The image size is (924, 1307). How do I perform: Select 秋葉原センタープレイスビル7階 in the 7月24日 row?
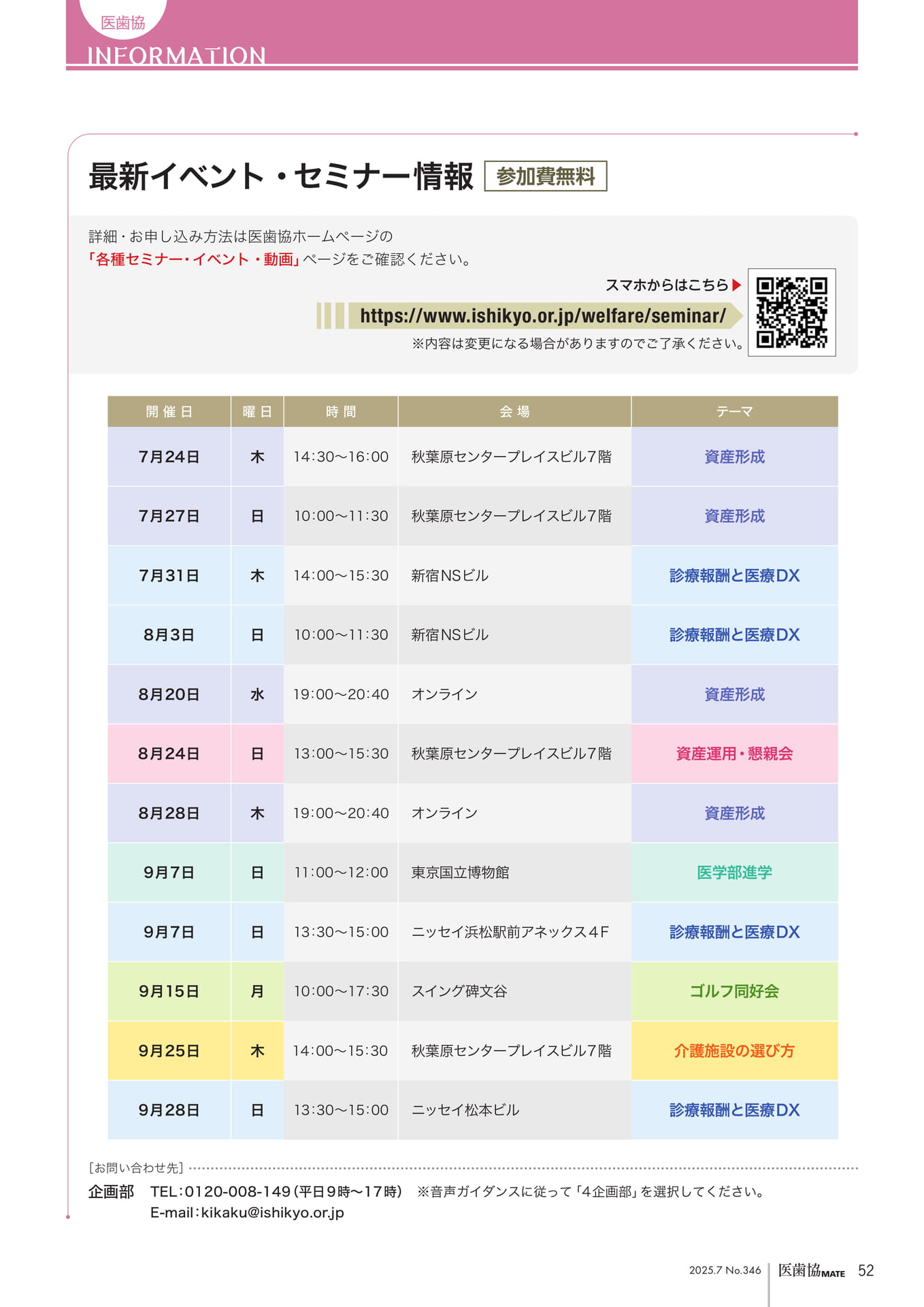click(x=514, y=457)
